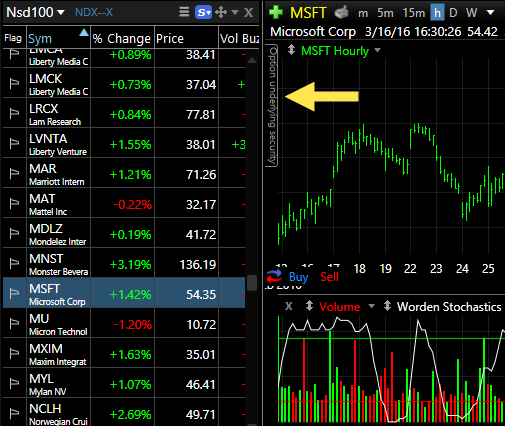This screenshot has height=426, width=505.
Task: Select the MU Micron Technol row
Action: (x=124, y=323)
